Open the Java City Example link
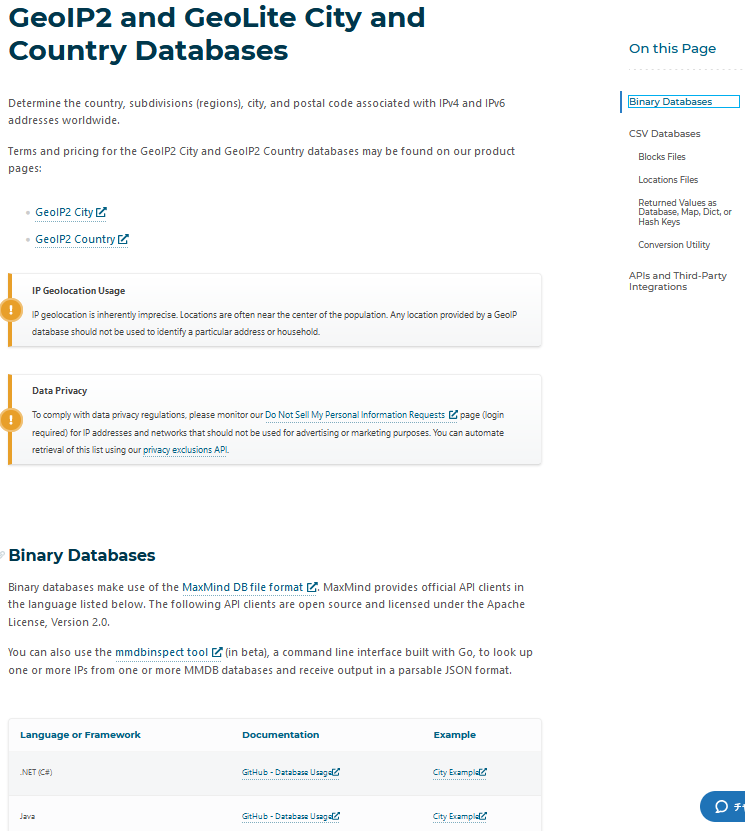The image size is (745, 831). pos(459,816)
